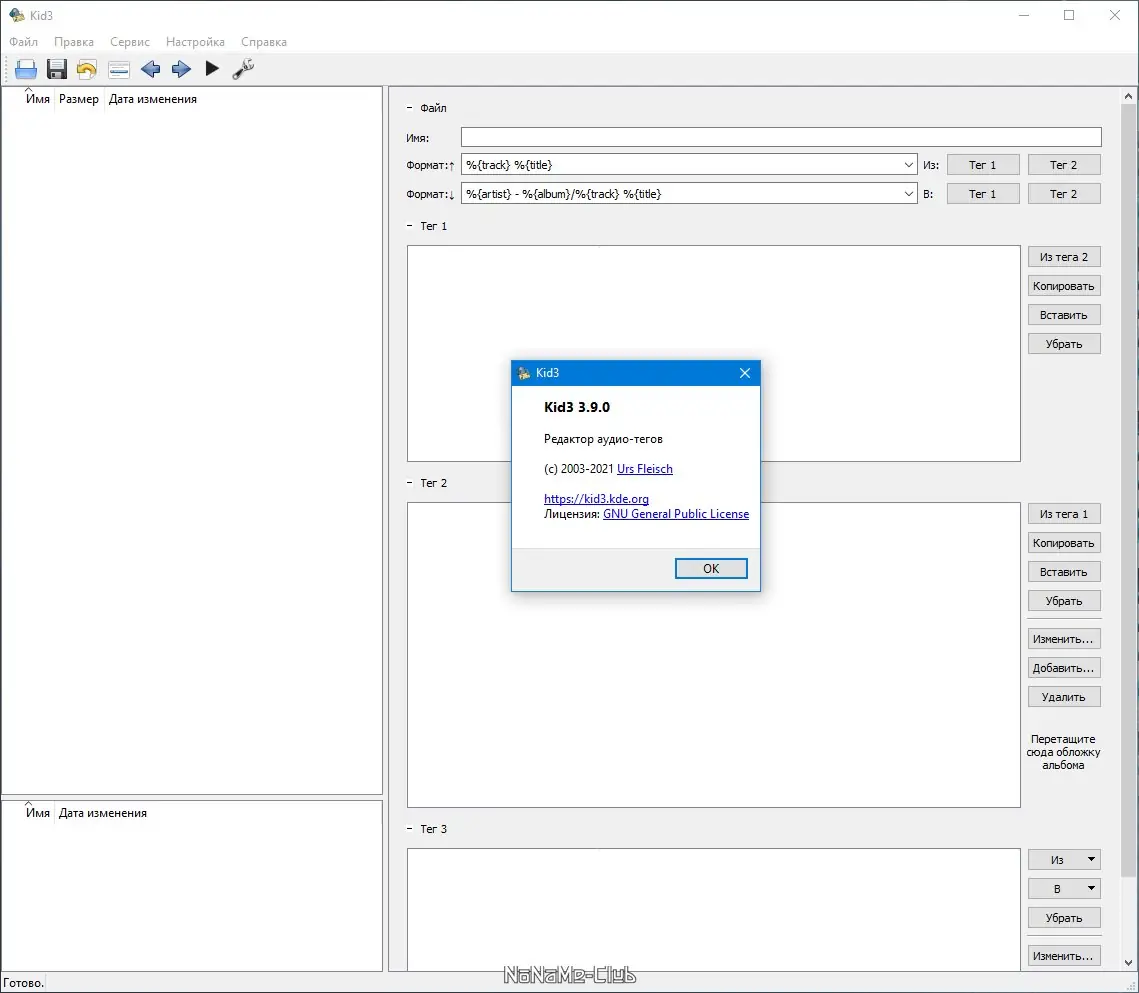This screenshot has height=993, width=1139.
Task: Sort lower folder list by Имя column
Action: (x=38, y=814)
